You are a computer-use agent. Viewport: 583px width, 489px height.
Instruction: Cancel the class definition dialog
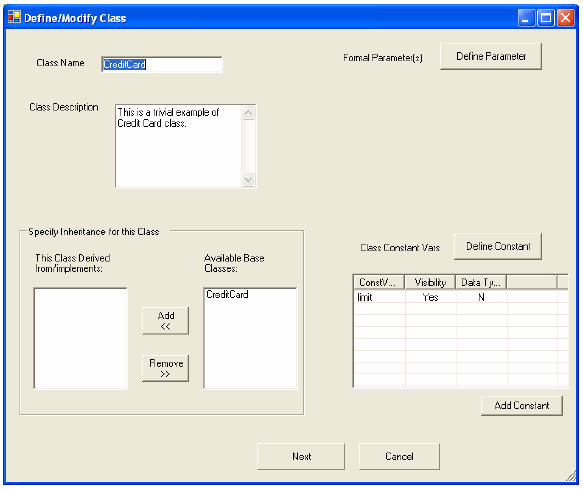tap(399, 456)
